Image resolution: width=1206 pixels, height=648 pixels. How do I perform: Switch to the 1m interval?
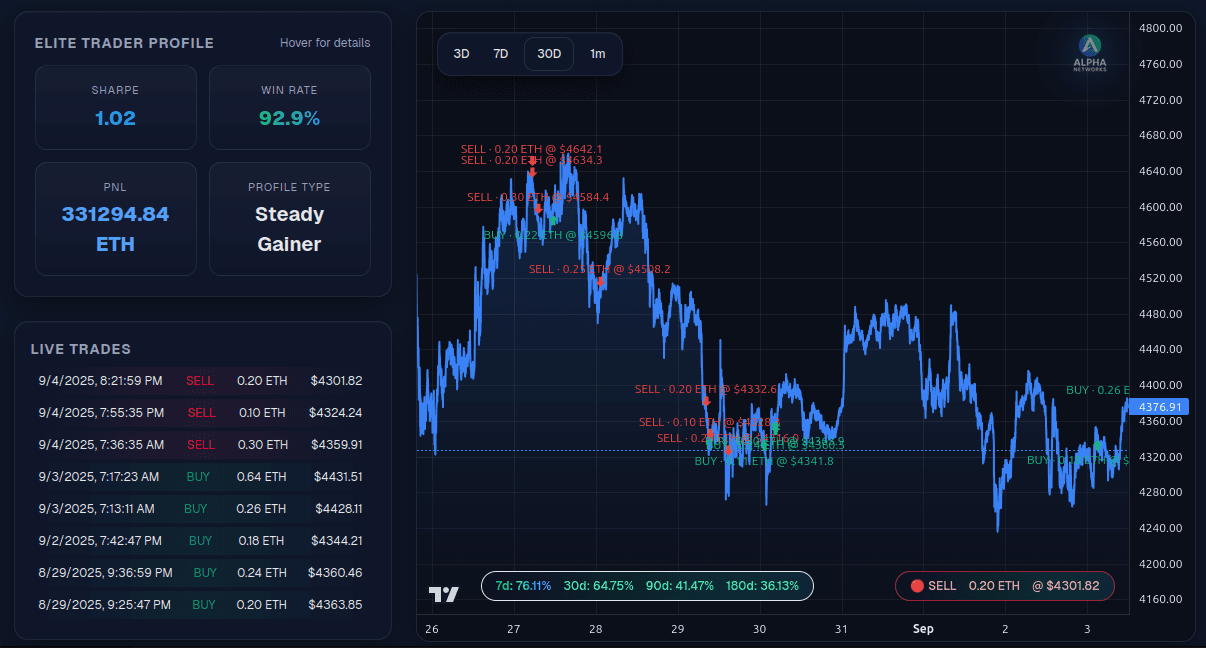[x=597, y=54]
